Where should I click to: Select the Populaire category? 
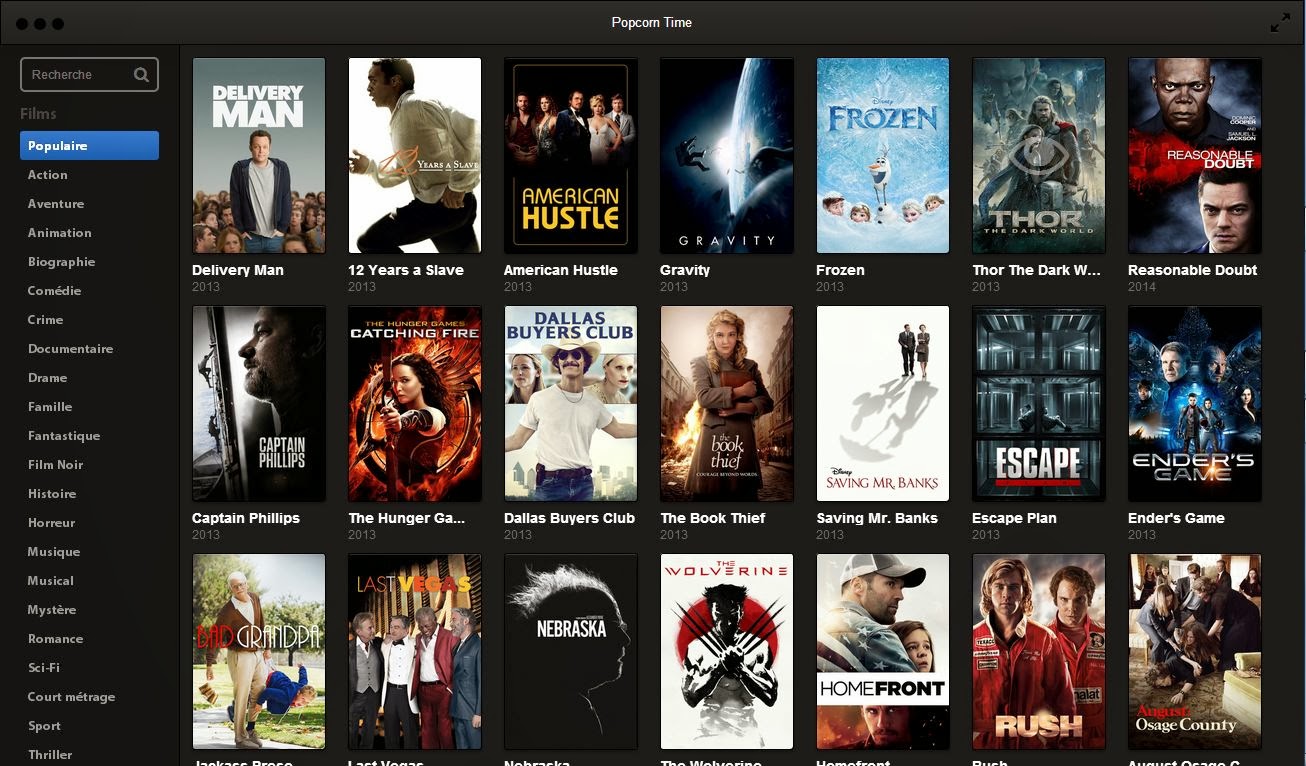coord(89,146)
